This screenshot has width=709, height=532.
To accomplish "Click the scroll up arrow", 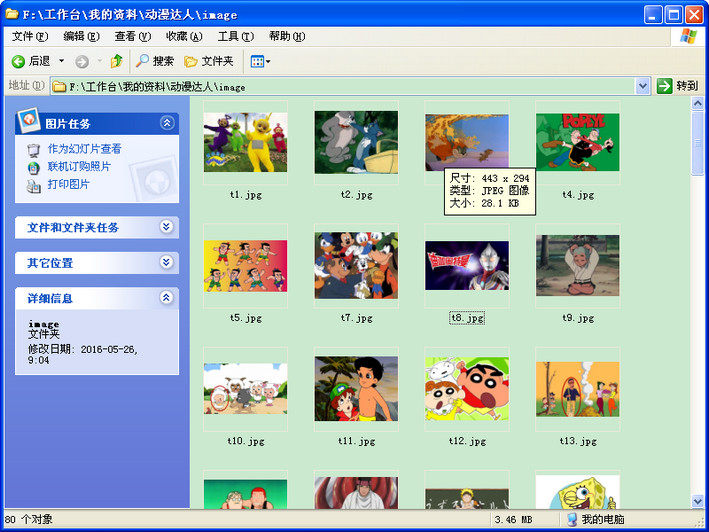I will click(x=697, y=104).
